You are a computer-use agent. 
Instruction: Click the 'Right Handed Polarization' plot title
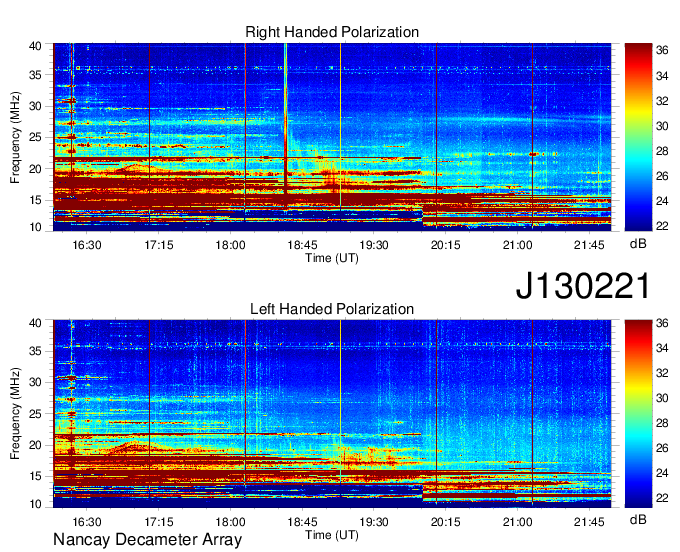pos(332,32)
